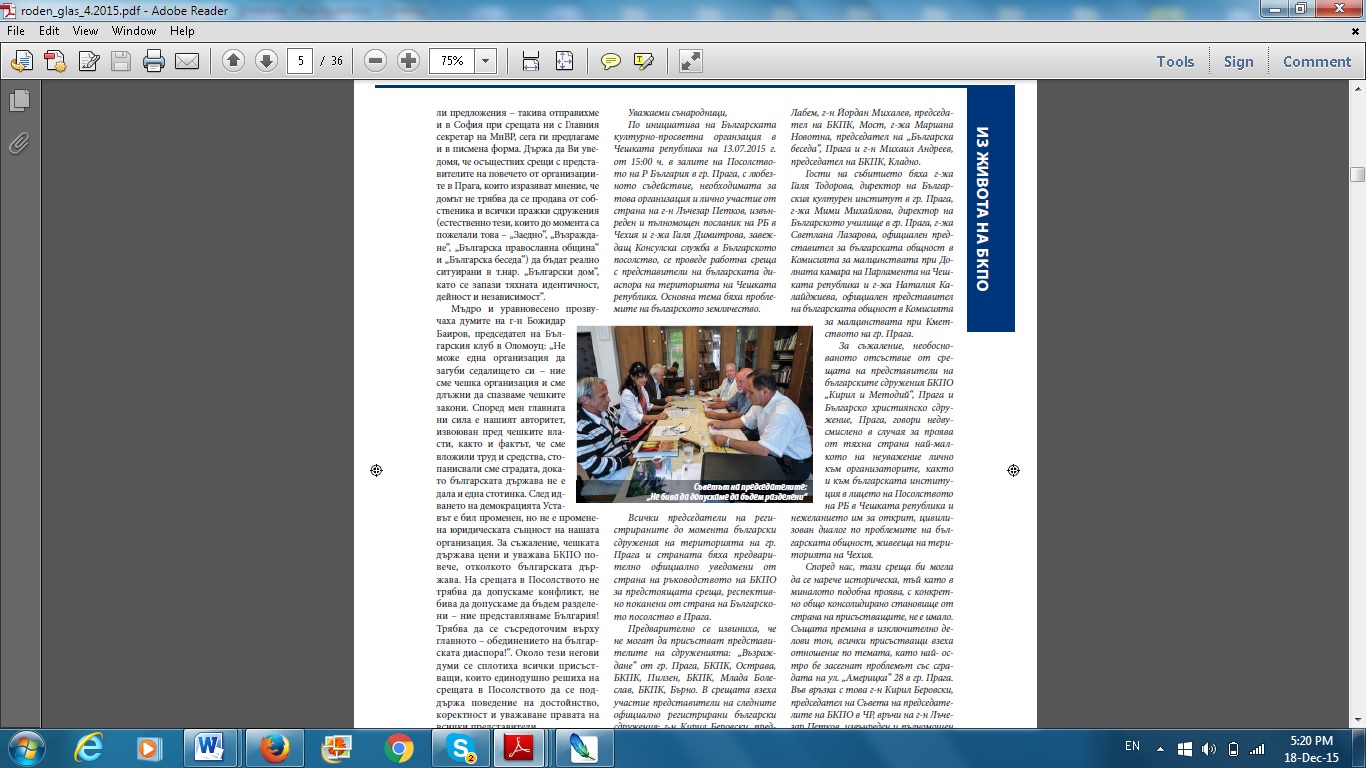Open the Comment pane
Viewport: 1366px width, 768px height.
[1316, 61]
